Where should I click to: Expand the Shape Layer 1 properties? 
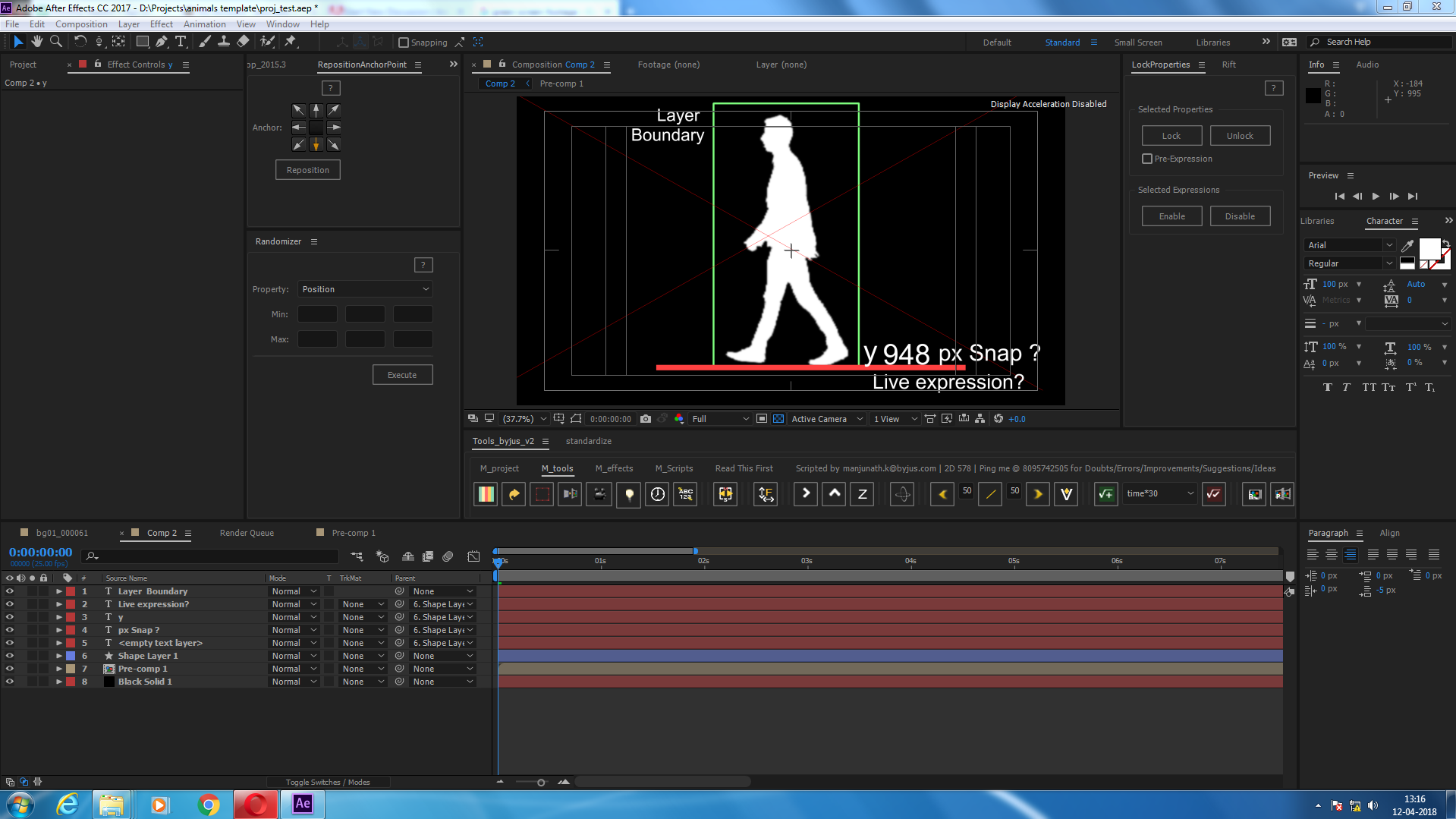pos(59,656)
